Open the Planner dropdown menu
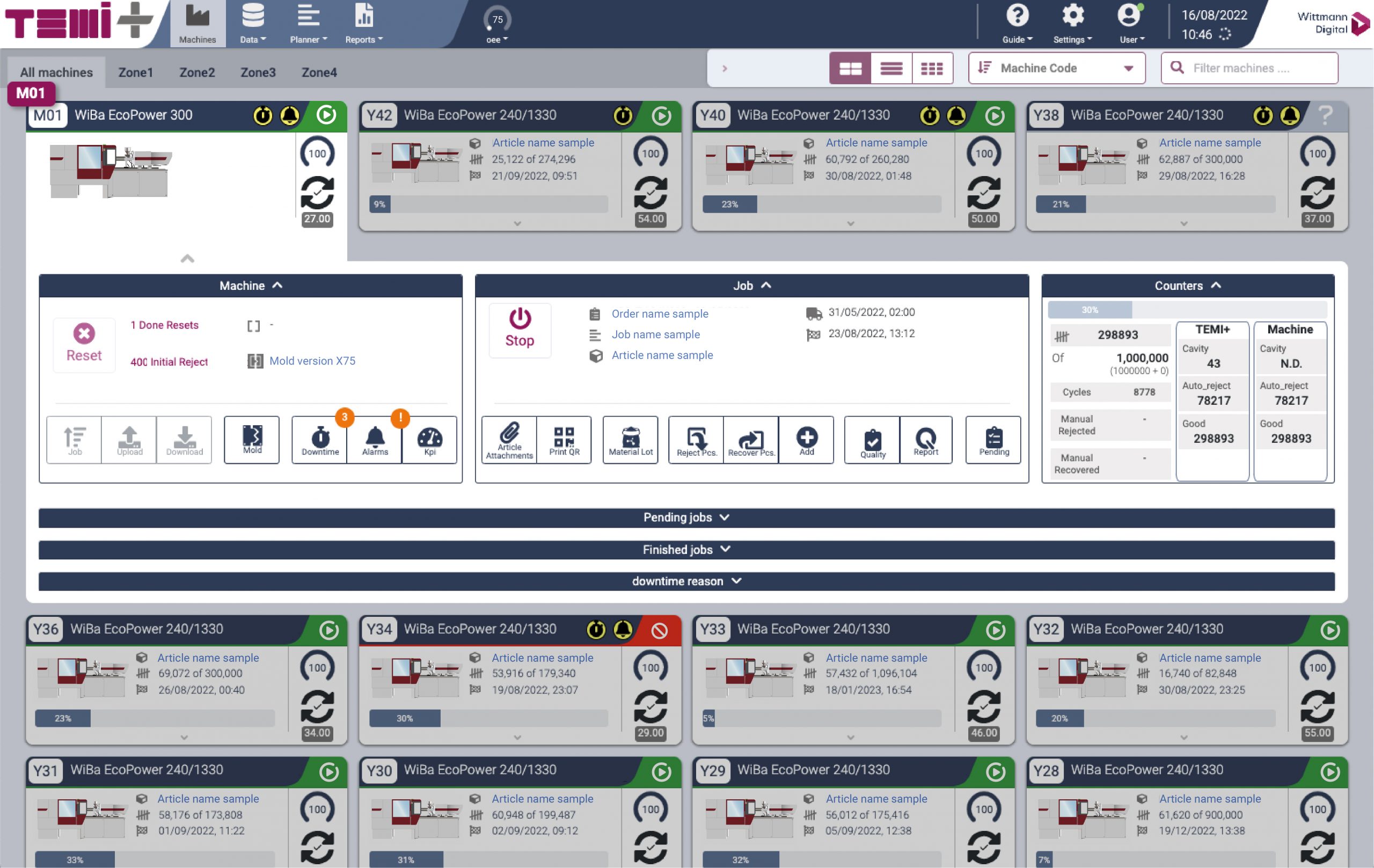 [308, 24]
